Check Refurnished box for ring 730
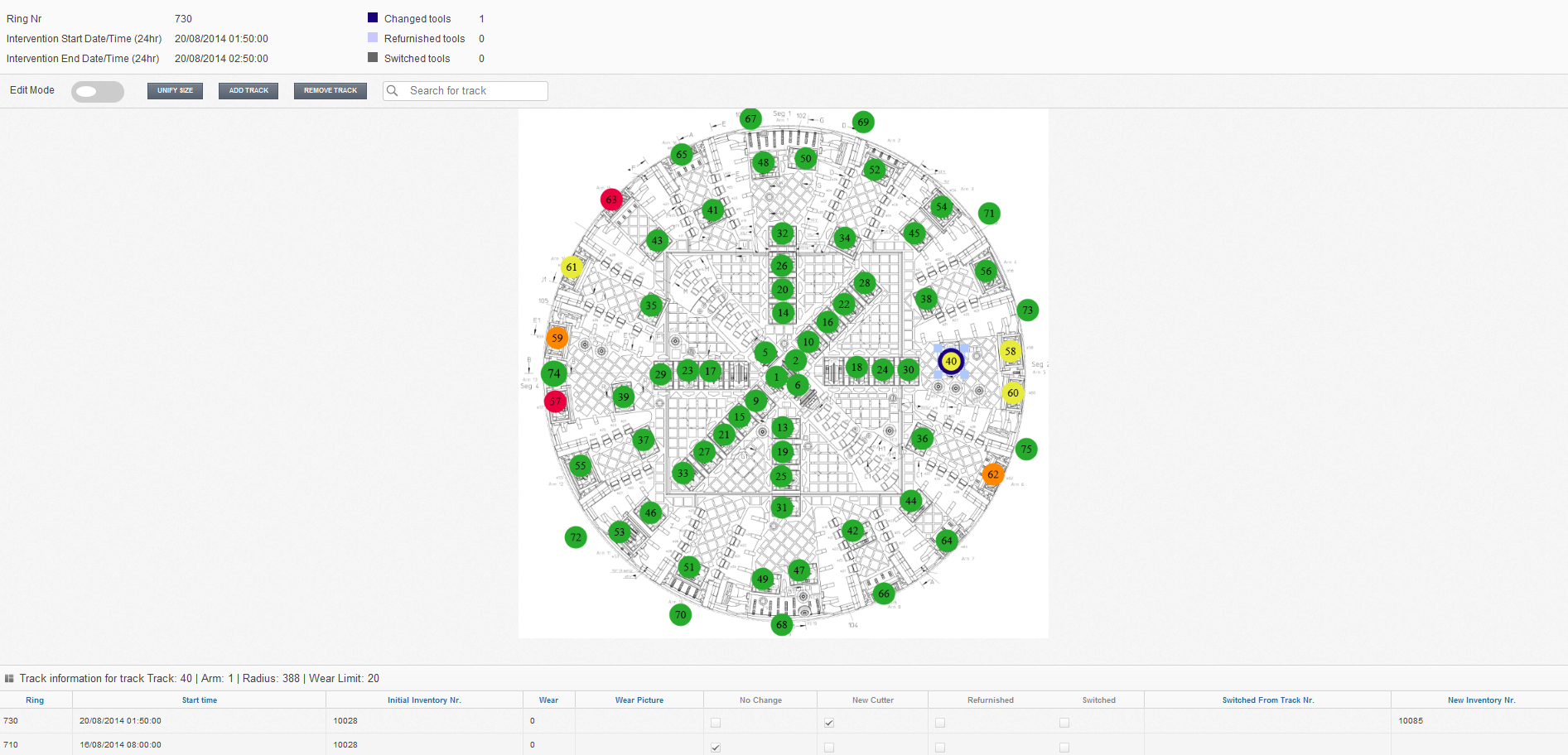 [940, 723]
